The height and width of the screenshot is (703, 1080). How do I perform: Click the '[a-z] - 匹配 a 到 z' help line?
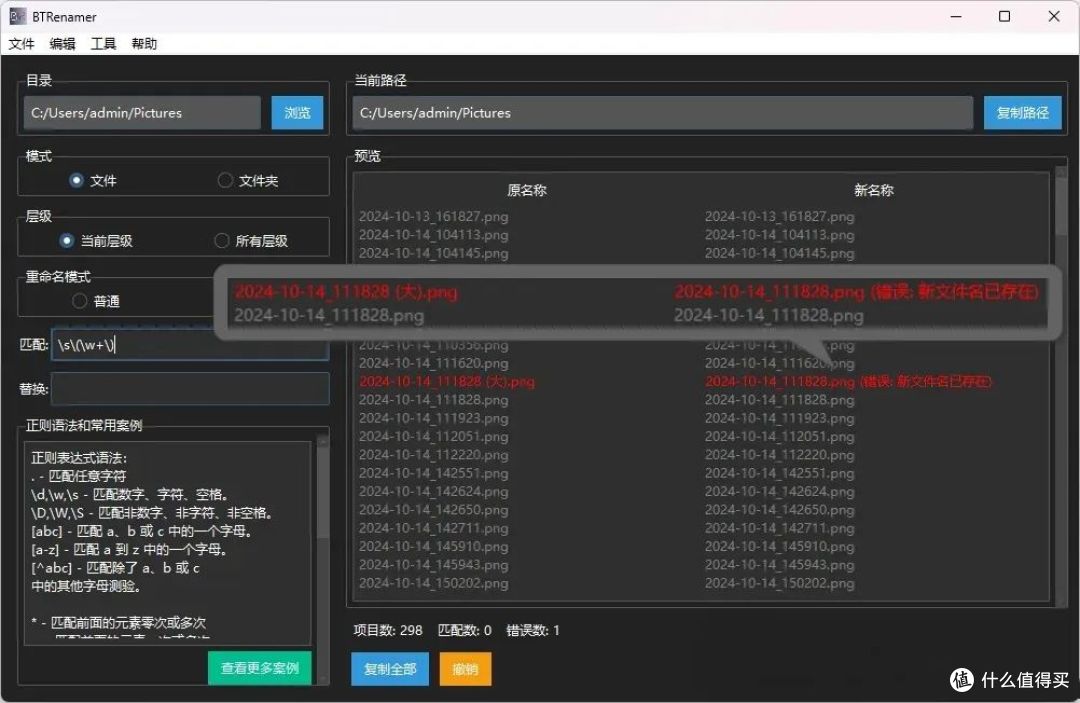click(x=129, y=549)
